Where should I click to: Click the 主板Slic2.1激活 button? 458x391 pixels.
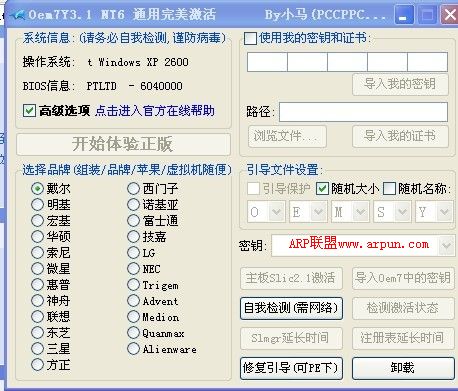(291, 278)
